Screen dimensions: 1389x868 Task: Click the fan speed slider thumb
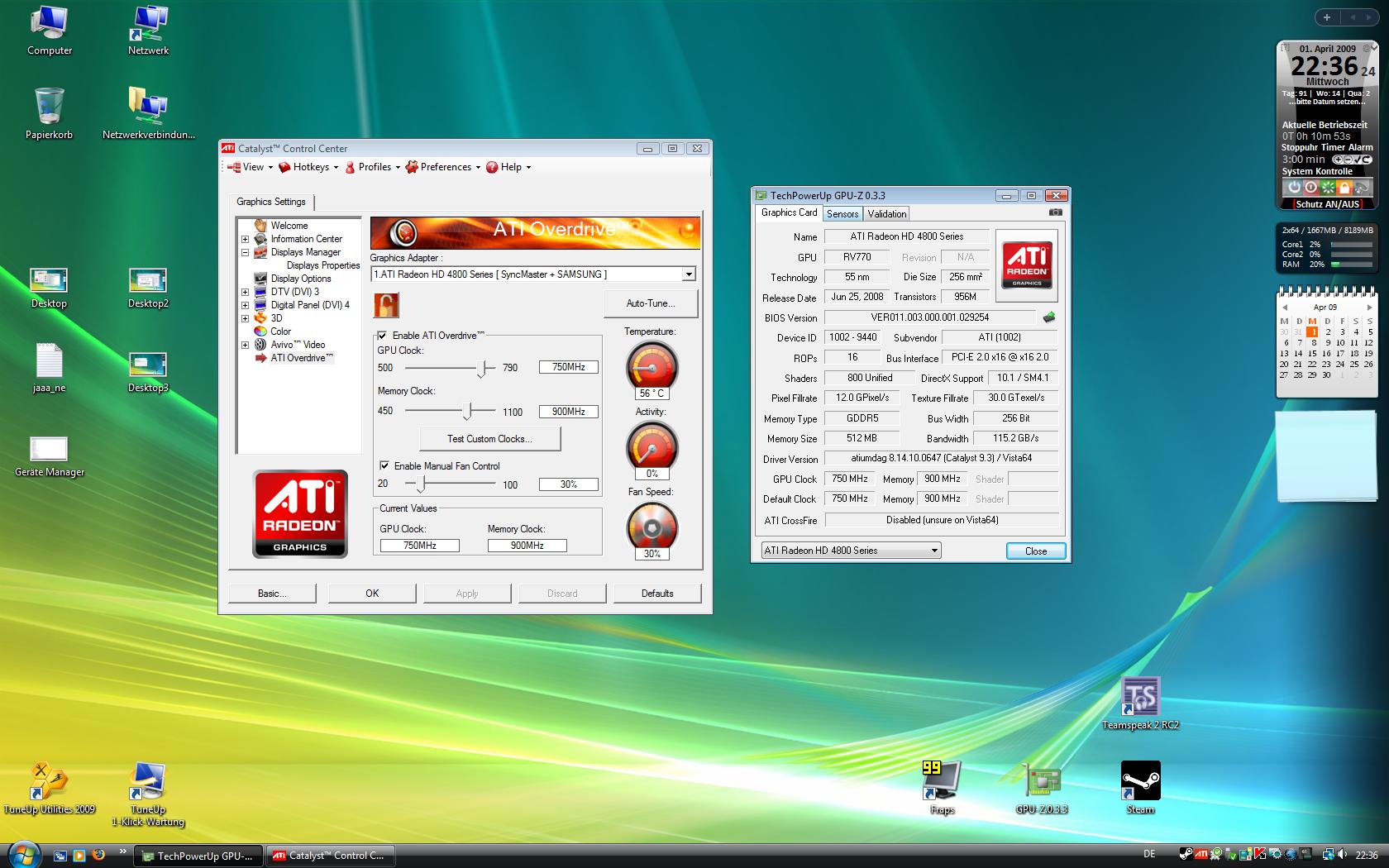pos(422,484)
